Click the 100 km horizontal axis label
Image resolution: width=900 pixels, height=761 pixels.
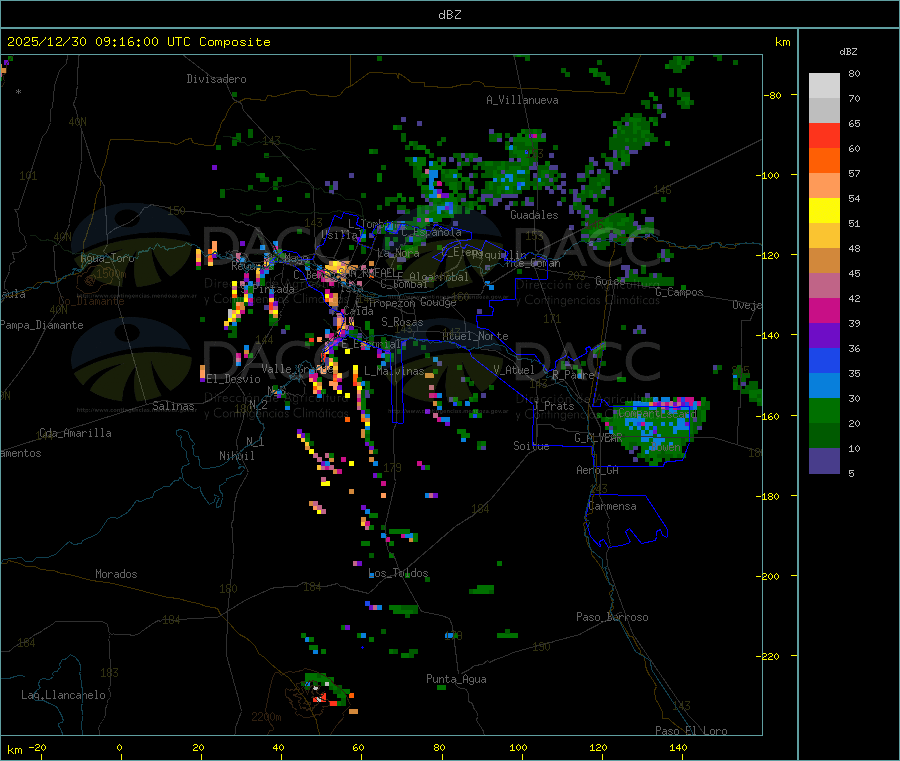pos(518,747)
